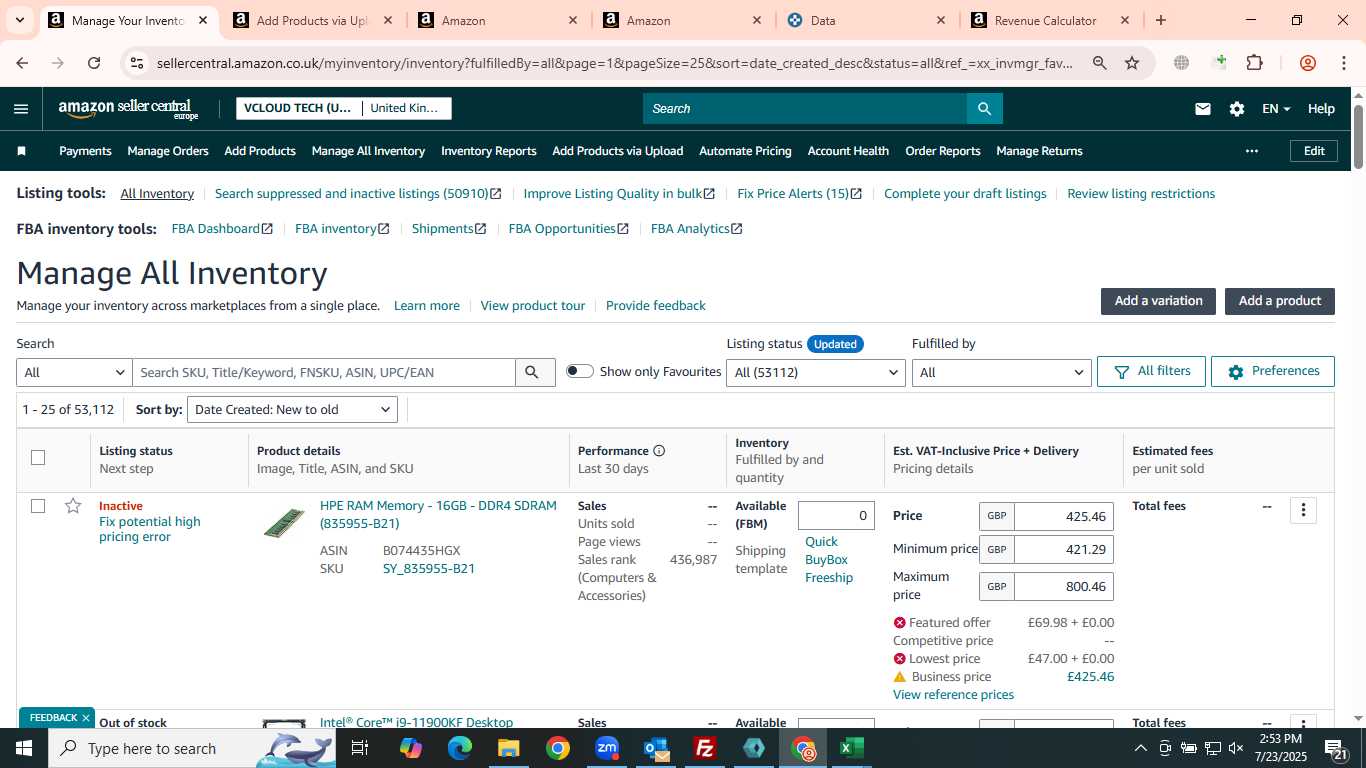The width and height of the screenshot is (1366, 768).
Task: Open Microsoft Edge from taskbar
Action: tap(460, 748)
